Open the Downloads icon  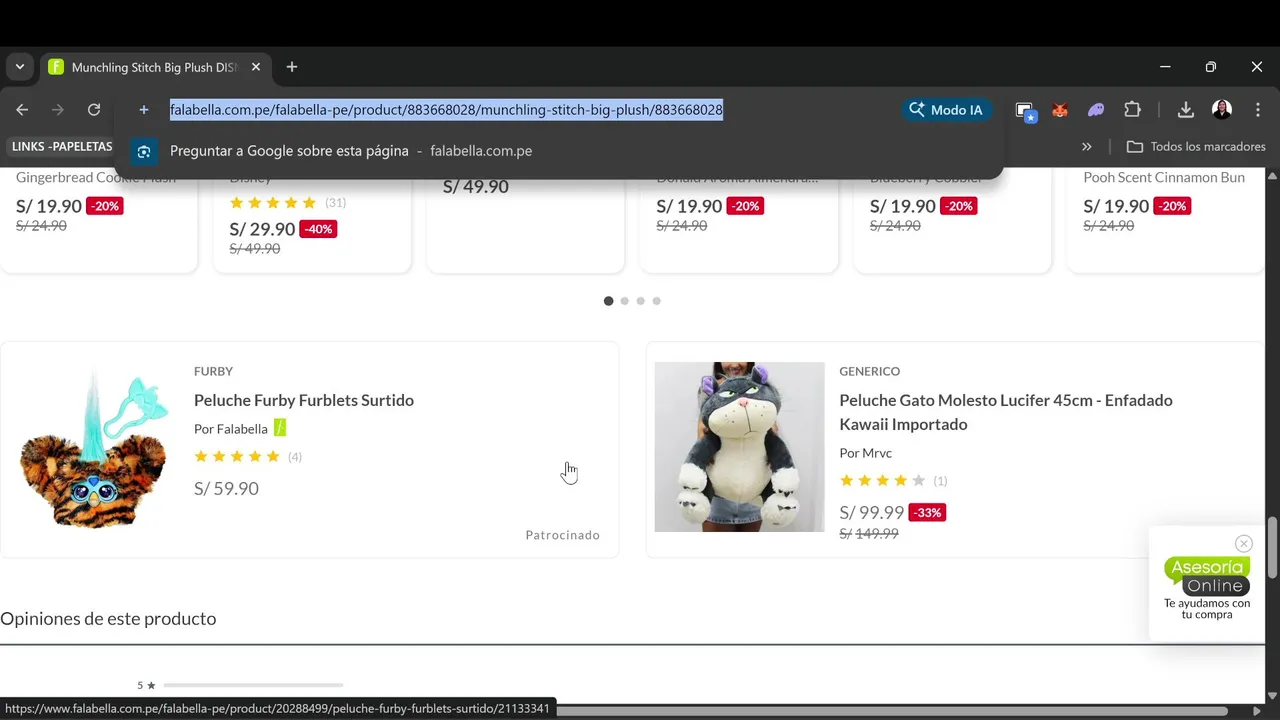coord(1185,110)
